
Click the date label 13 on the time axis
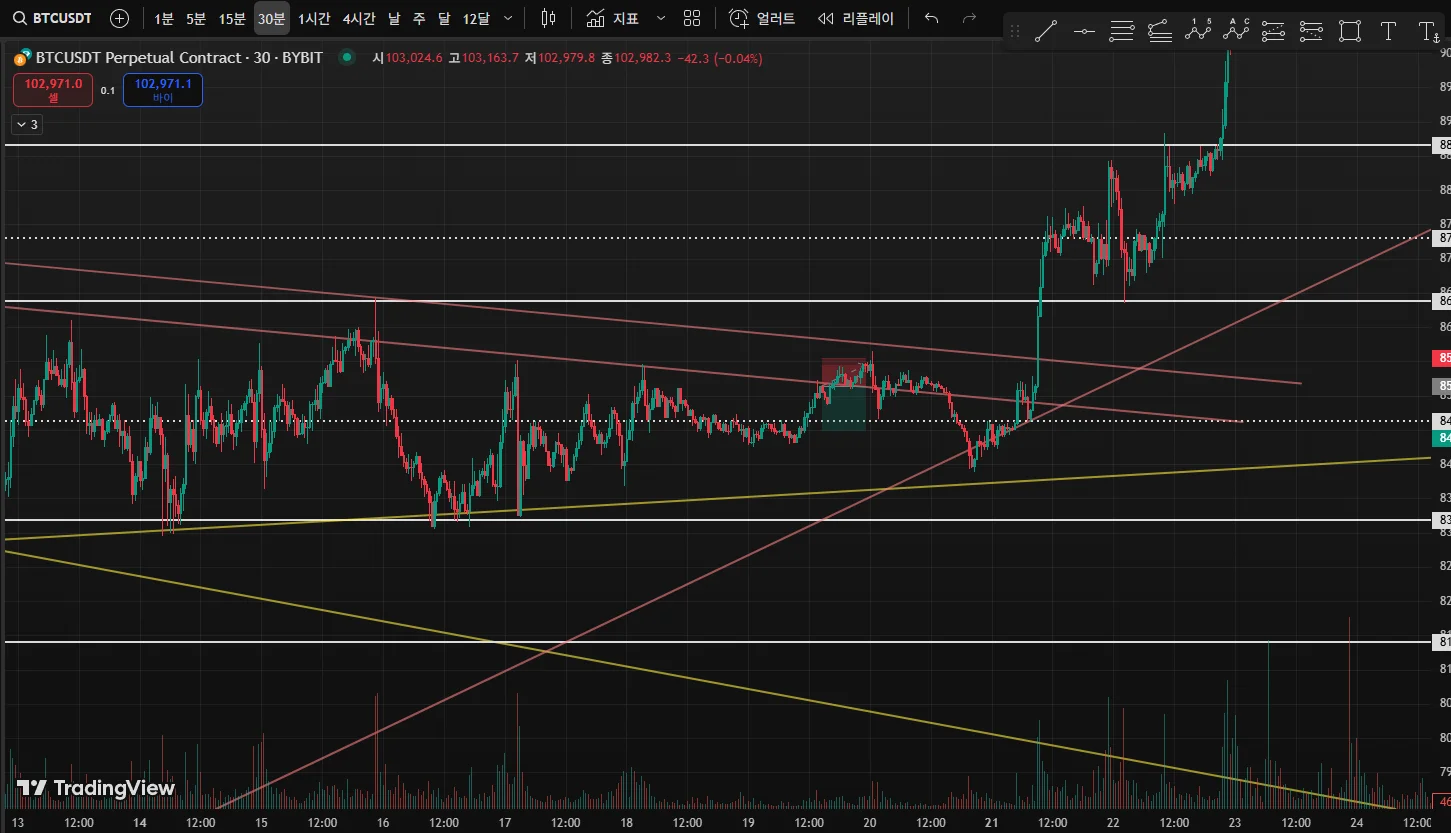pos(17,822)
